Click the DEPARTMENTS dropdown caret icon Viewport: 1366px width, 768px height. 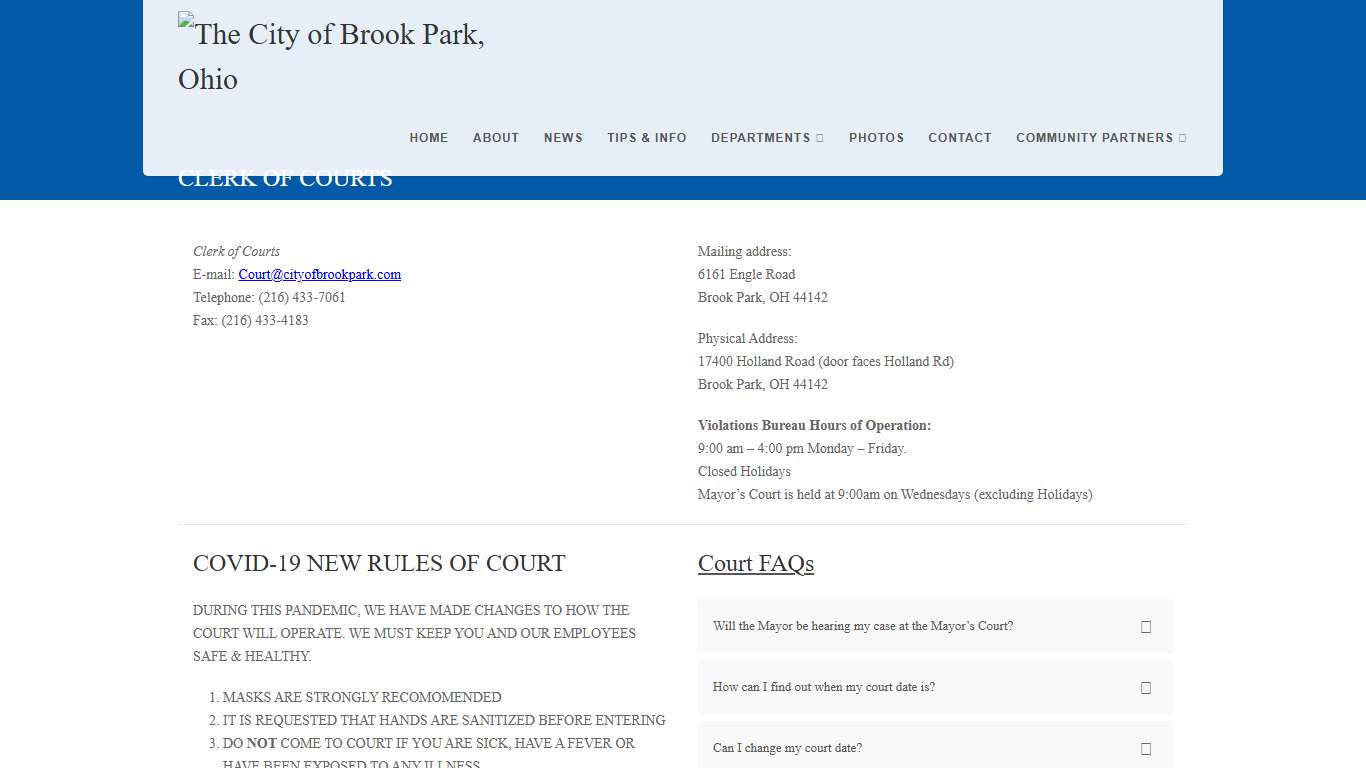pos(820,138)
